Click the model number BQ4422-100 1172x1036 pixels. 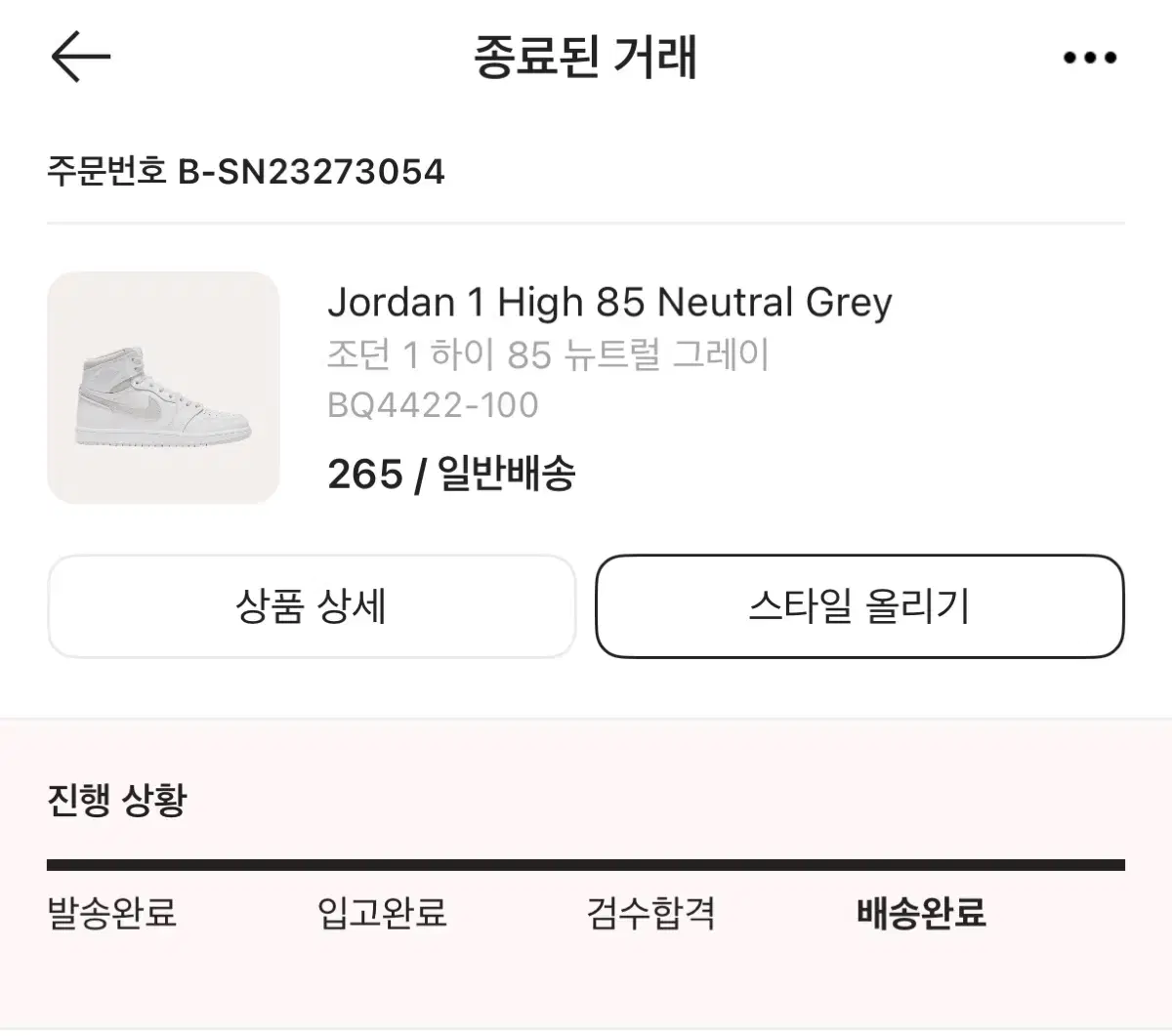(433, 404)
